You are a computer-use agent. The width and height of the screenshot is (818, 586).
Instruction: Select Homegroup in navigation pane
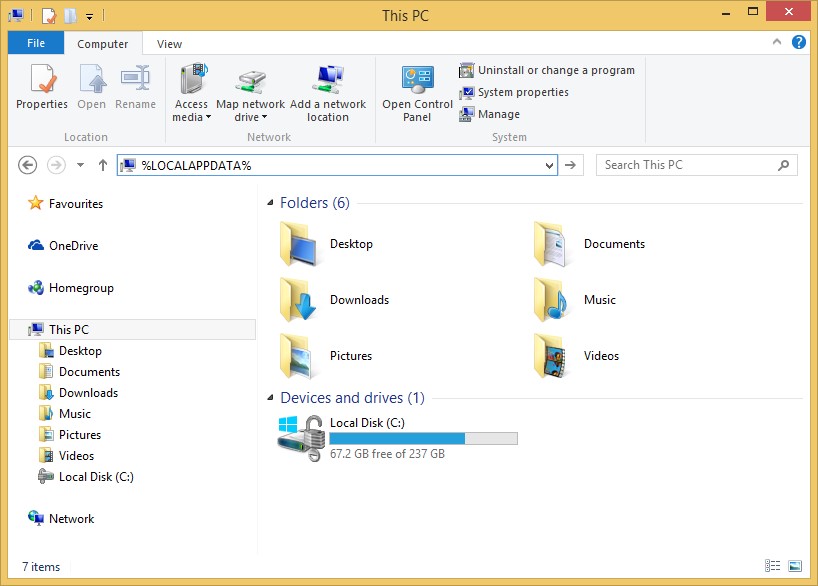(x=71, y=288)
